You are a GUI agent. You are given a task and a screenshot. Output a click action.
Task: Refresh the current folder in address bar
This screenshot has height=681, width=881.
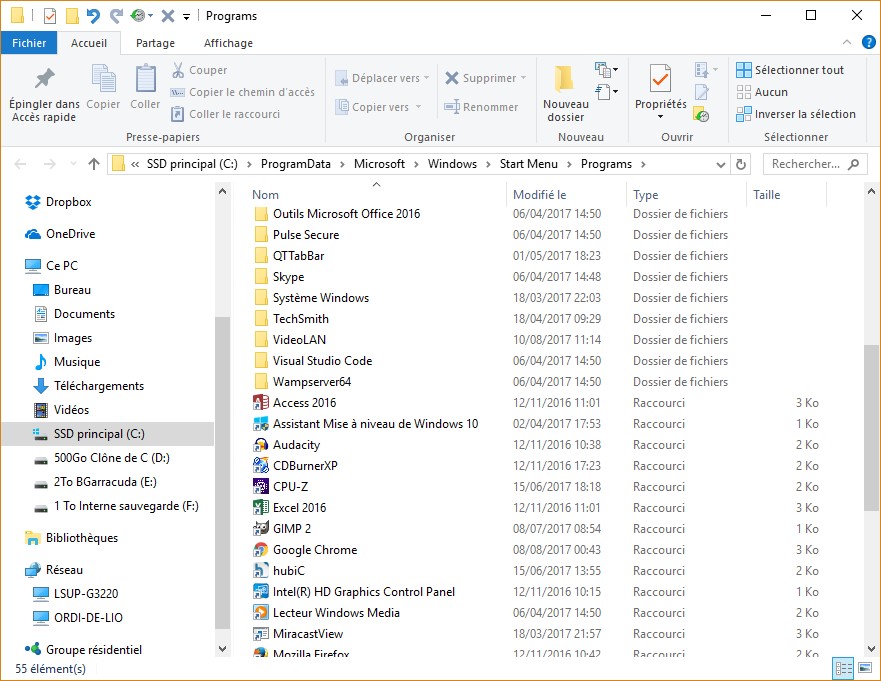[741, 164]
